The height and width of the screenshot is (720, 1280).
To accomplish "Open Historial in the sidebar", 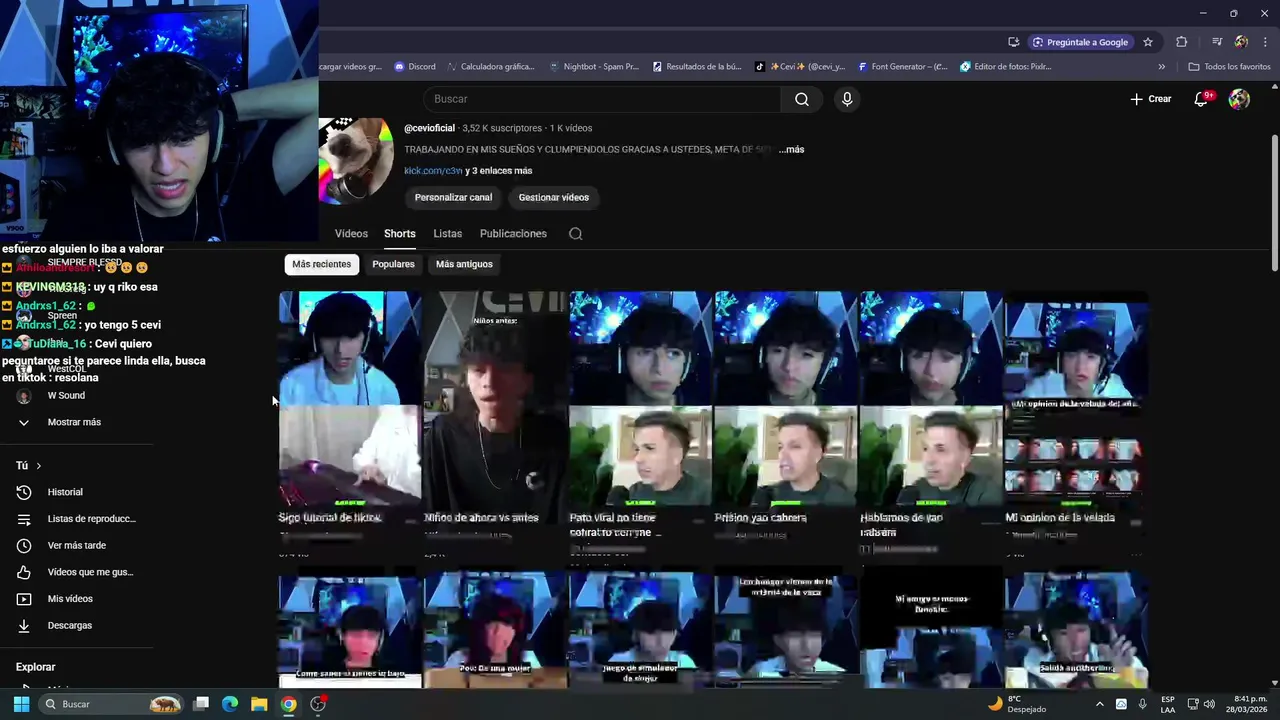I will [x=65, y=492].
